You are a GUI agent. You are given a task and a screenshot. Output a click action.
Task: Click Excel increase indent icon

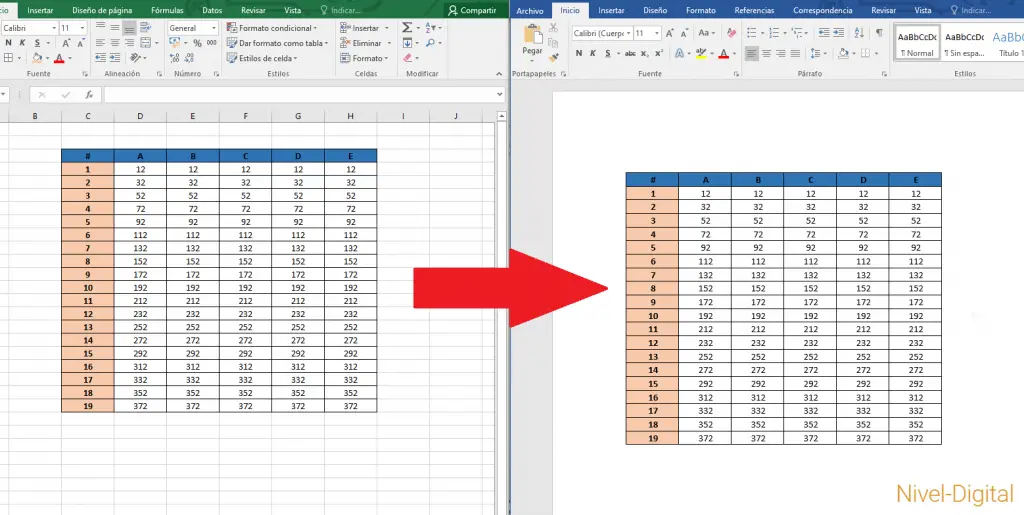[x=116, y=58]
